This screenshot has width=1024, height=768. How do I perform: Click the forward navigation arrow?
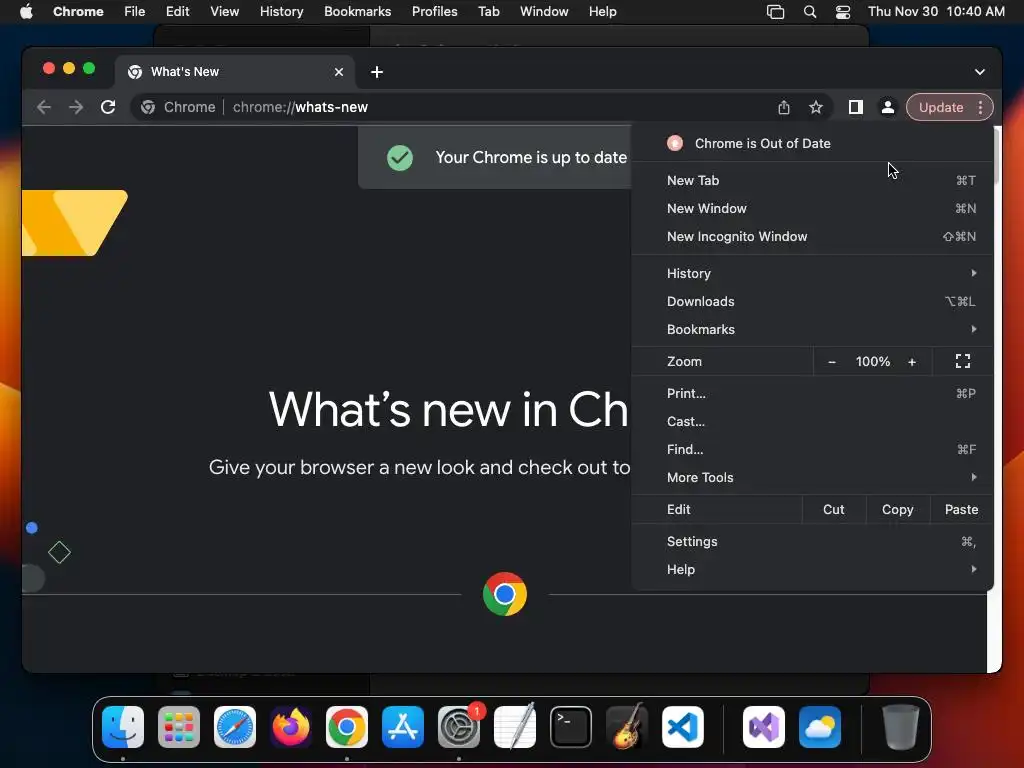pos(76,107)
